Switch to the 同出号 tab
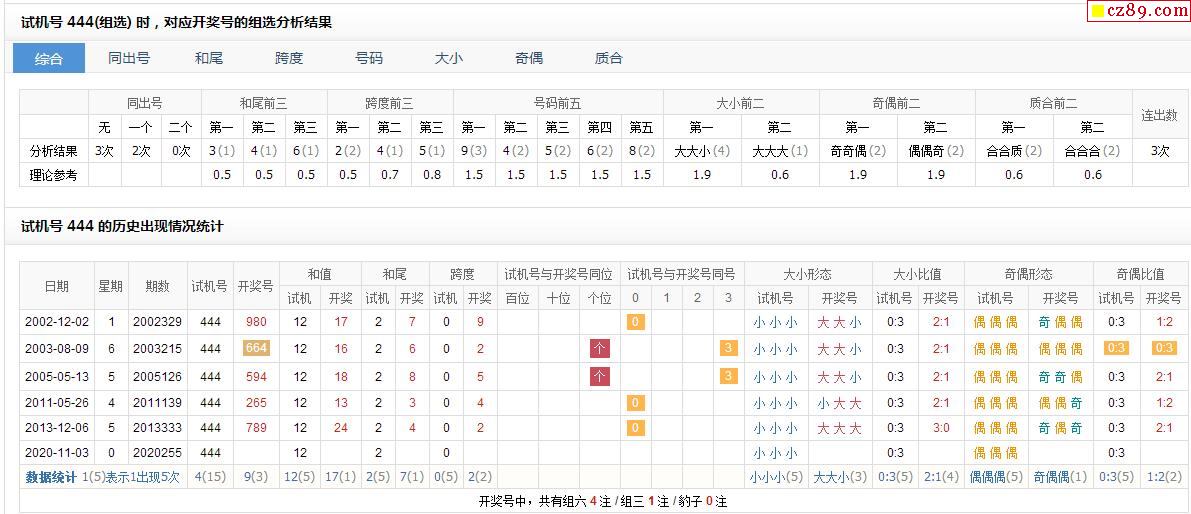The image size is (1191, 514). click(x=128, y=58)
